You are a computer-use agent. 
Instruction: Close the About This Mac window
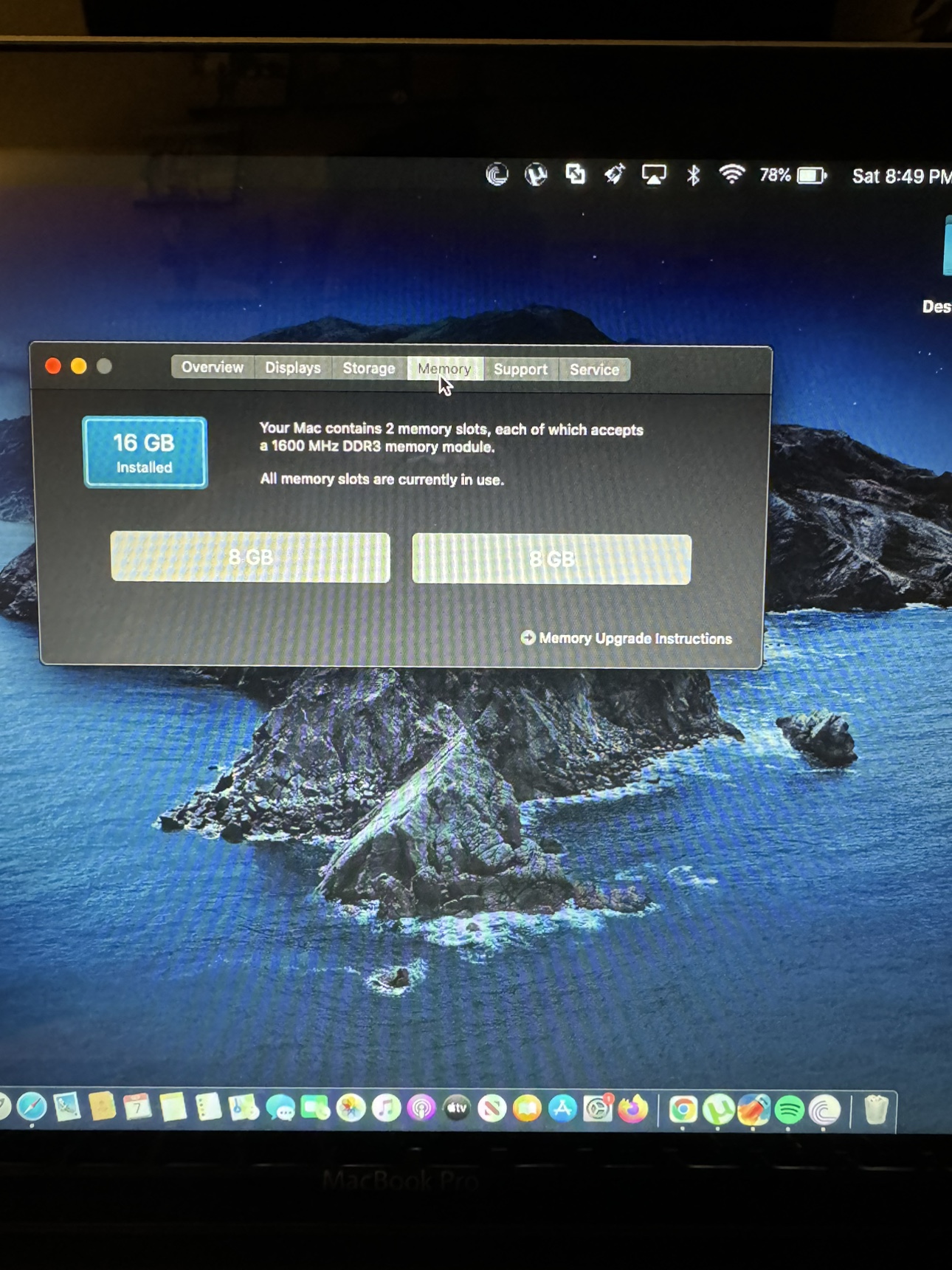(53, 366)
